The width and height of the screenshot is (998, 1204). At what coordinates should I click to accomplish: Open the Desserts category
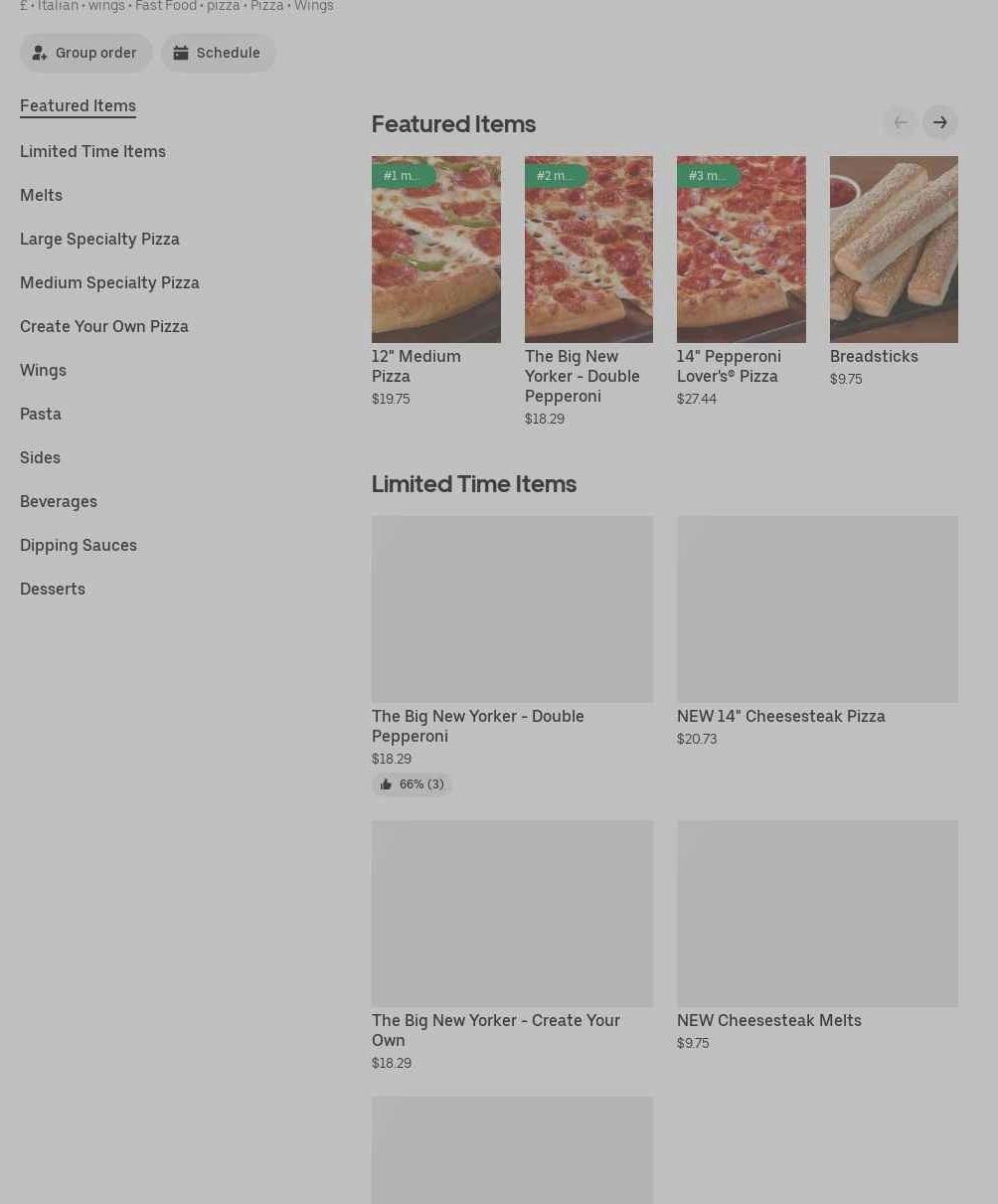coord(53,589)
